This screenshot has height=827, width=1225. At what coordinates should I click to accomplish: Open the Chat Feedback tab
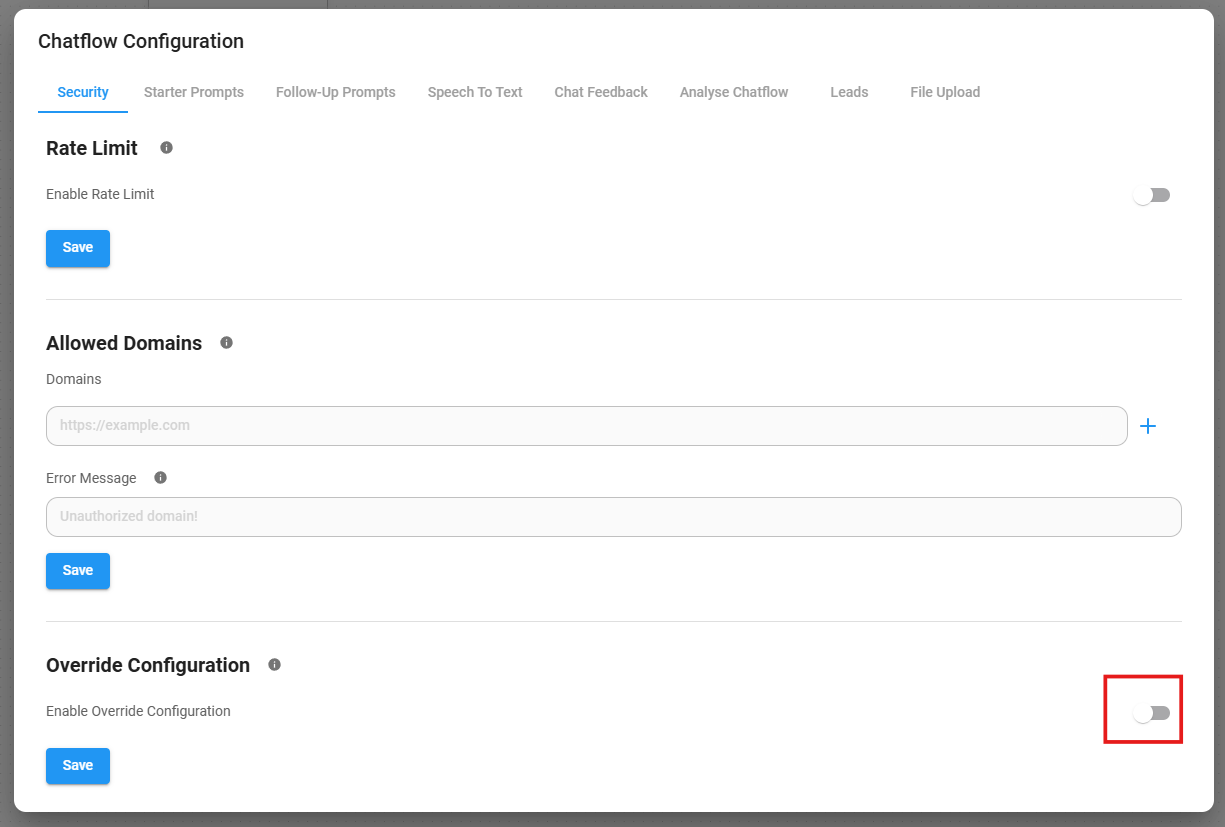tap(601, 92)
